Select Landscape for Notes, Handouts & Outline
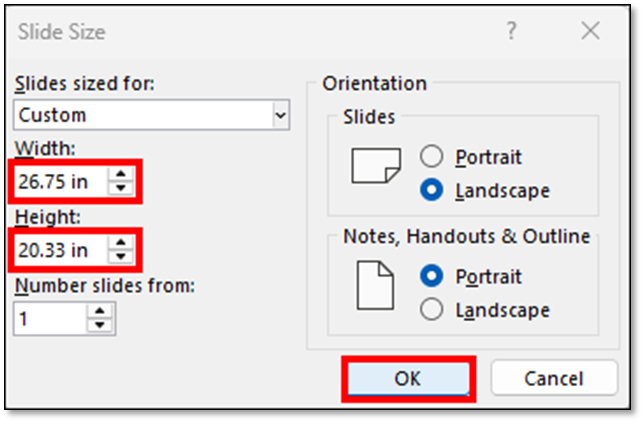643x422 pixels. (433, 310)
